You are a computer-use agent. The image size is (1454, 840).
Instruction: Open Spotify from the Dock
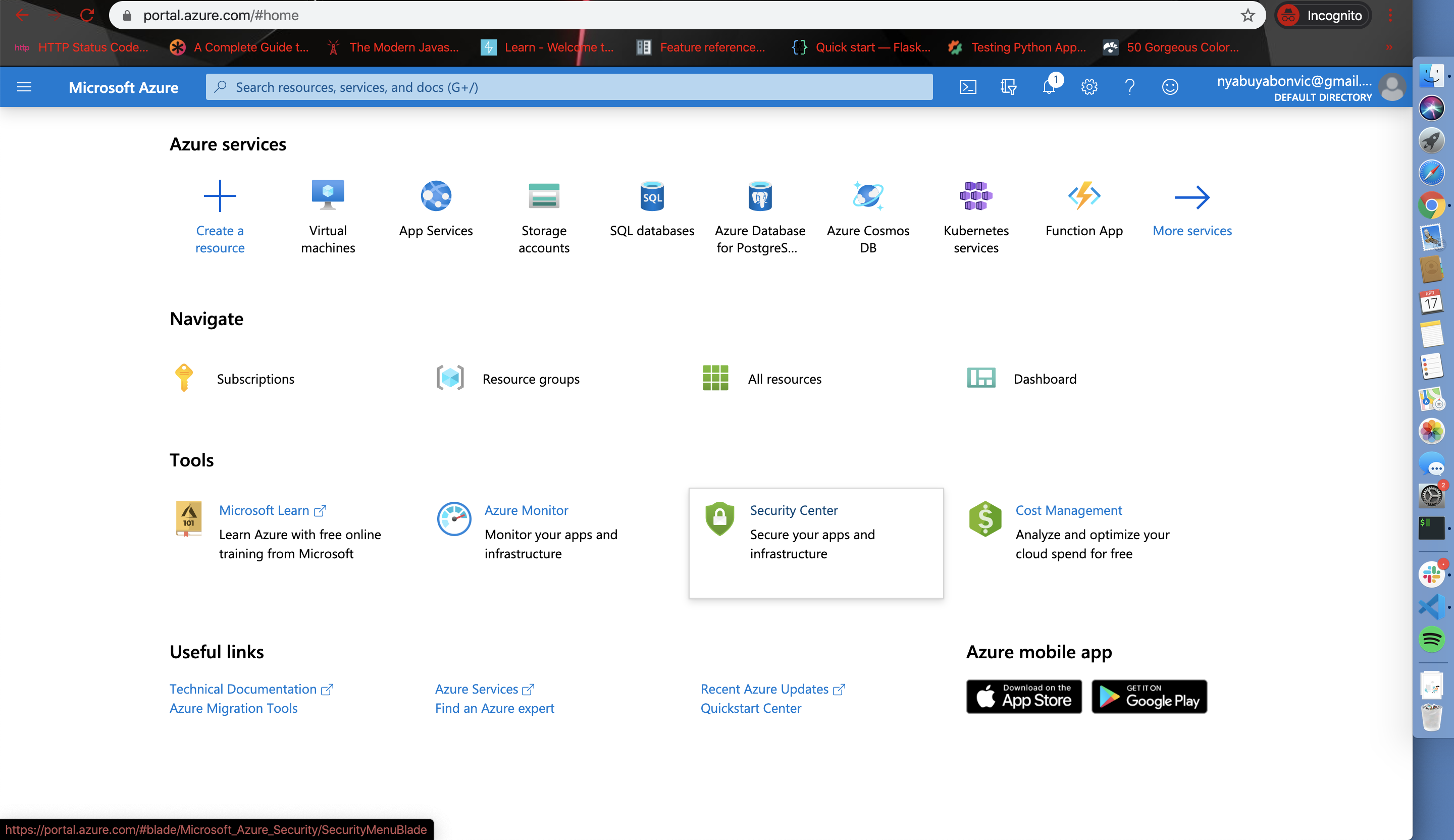pos(1431,639)
